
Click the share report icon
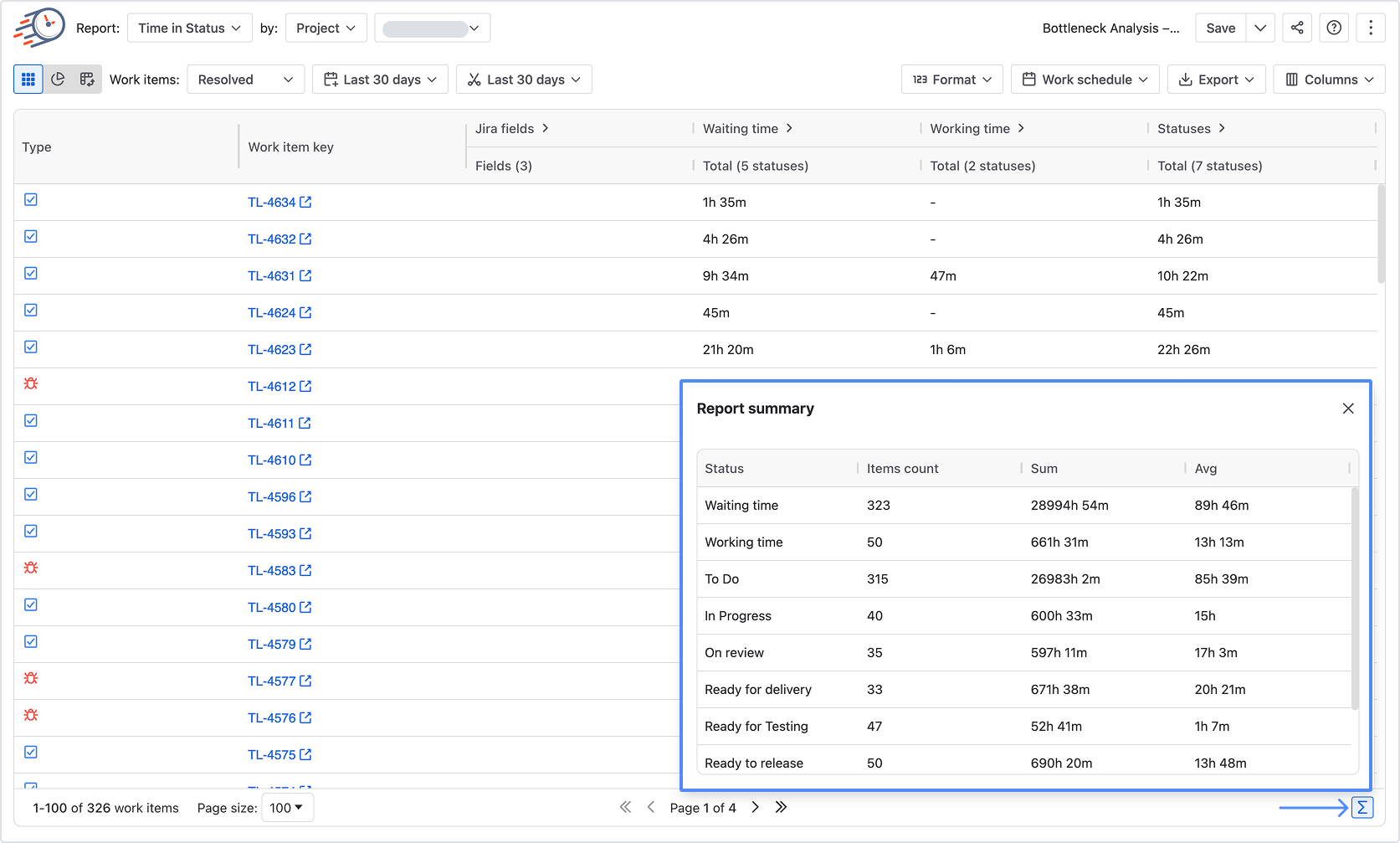tap(1297, 28)
